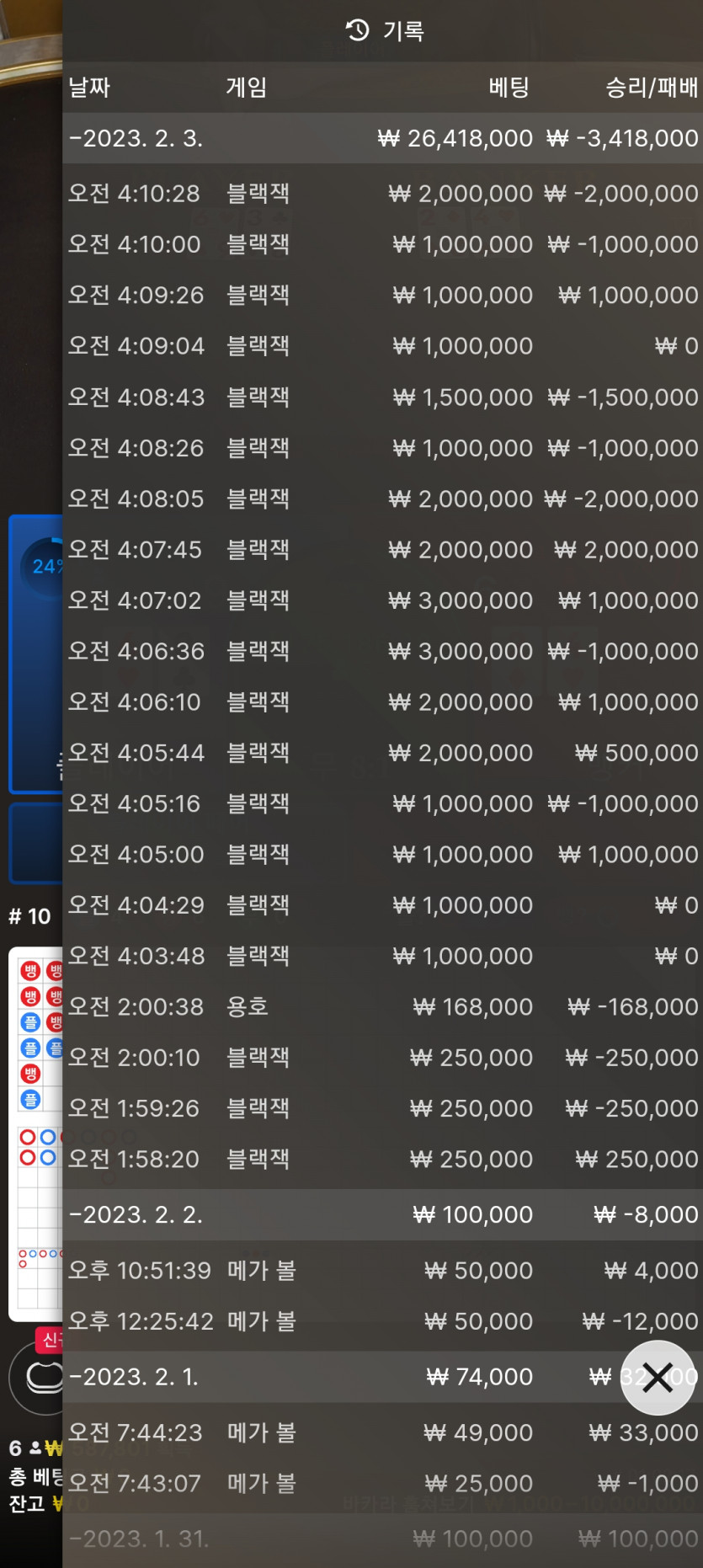
Task: Open the 오후 10:51:39 메가 볼 record
Action: tap(382, 1270)
